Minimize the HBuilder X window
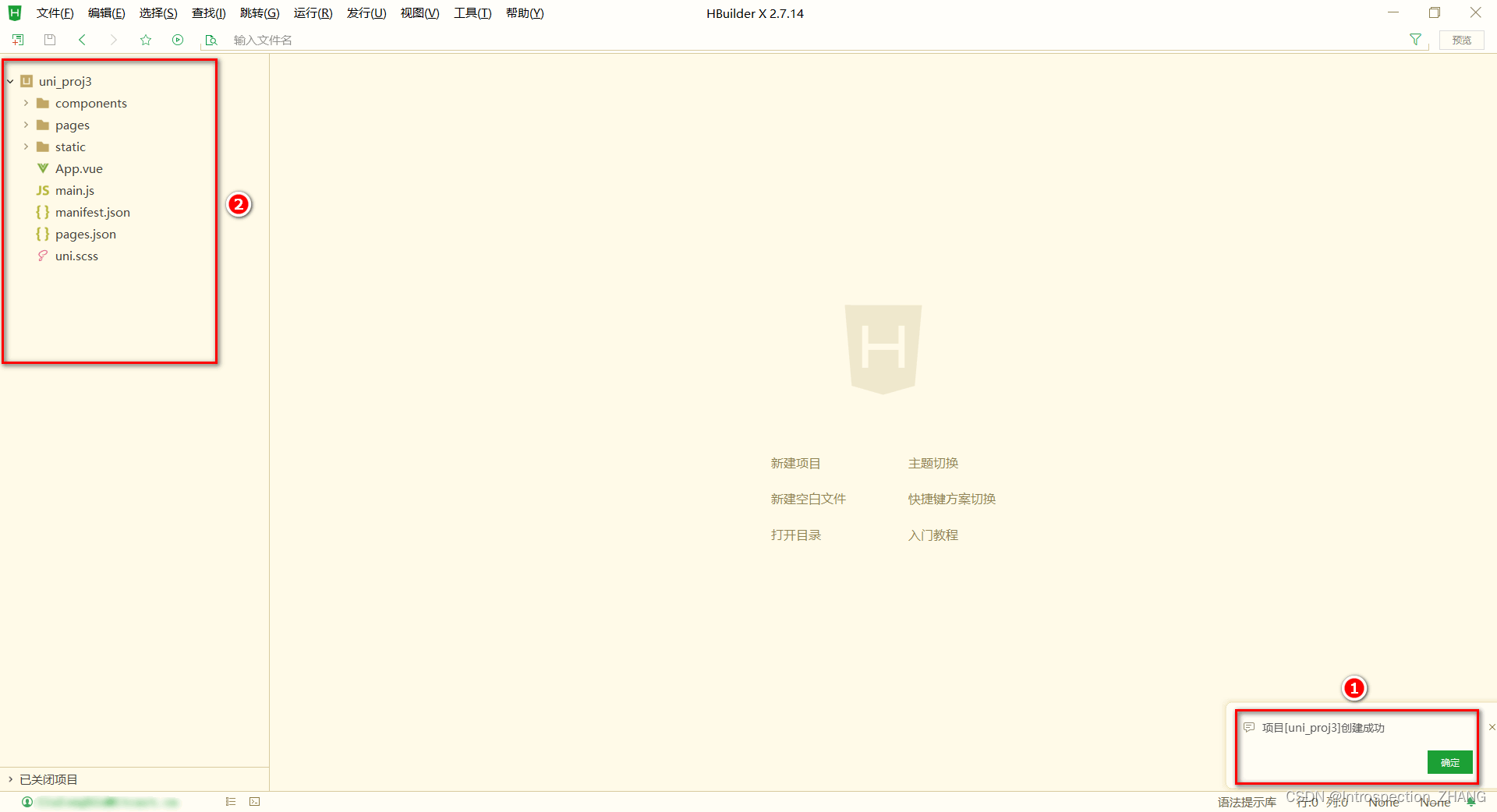The image size is (1497, 812). point(1393,12)
